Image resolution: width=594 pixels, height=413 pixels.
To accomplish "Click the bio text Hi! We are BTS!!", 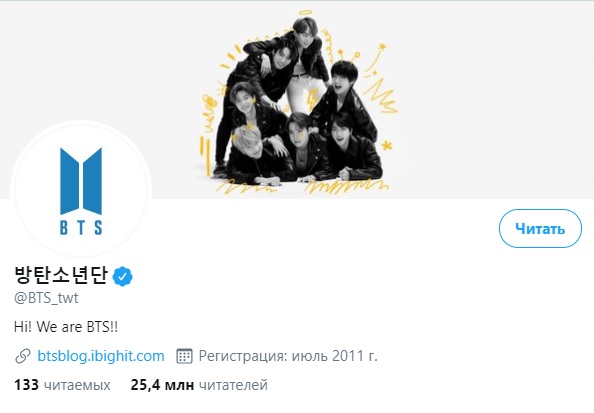I will 66,327.
